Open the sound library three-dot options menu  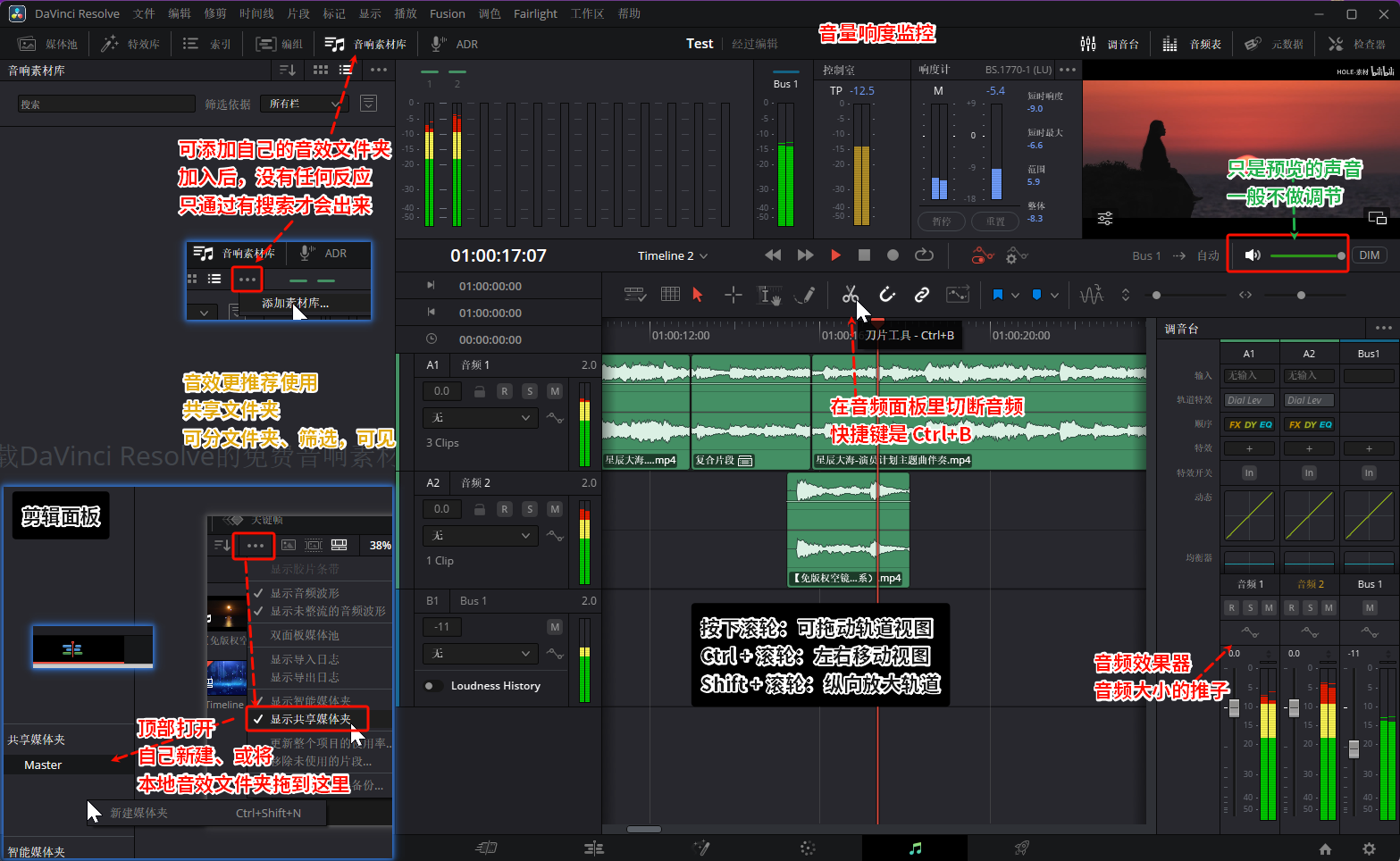(379, 70)
